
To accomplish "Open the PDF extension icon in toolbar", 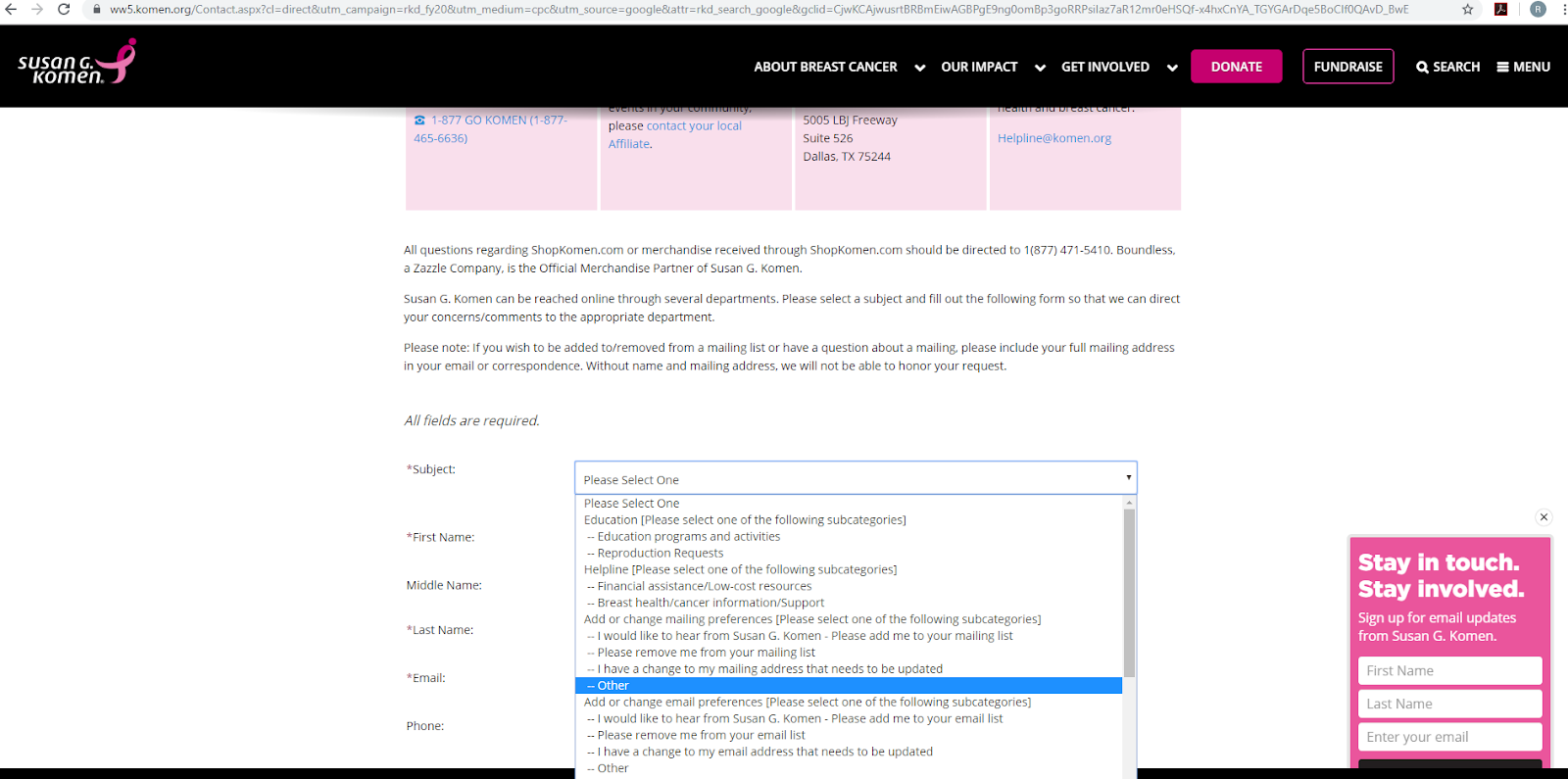I will pos(1500,9).
